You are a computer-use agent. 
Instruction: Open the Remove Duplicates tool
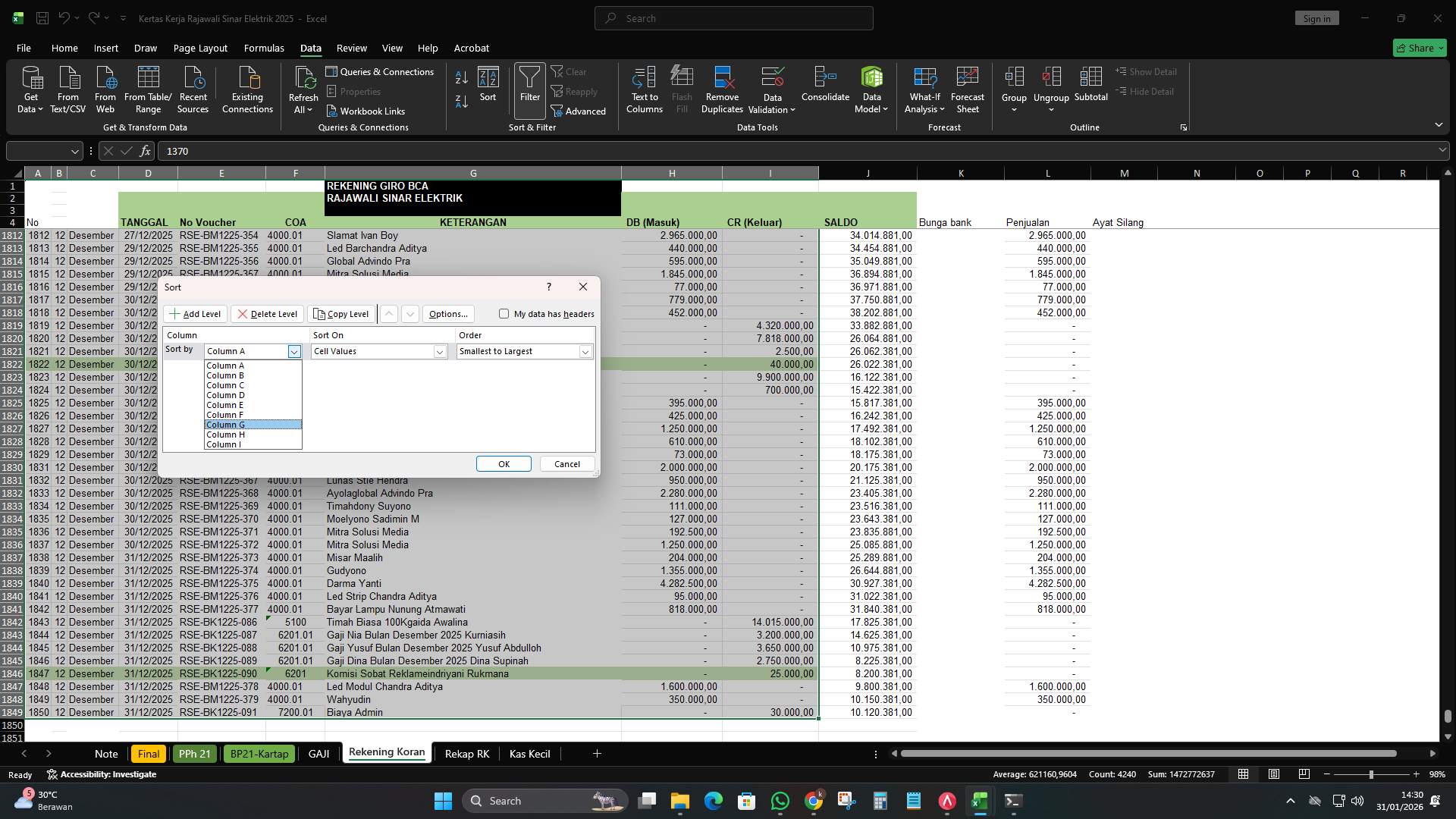pos(721,87)
